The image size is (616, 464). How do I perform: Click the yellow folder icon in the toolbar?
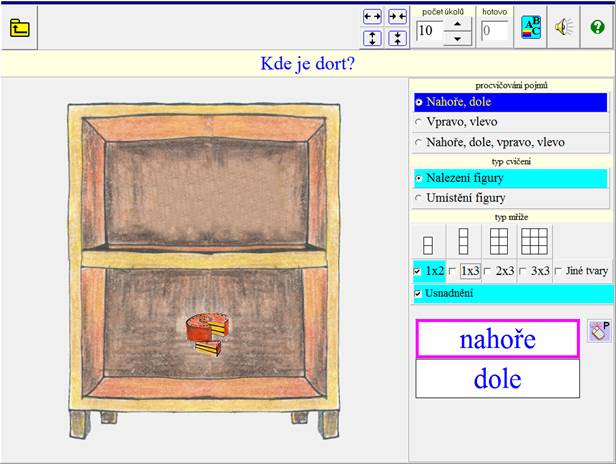(19, 27)
